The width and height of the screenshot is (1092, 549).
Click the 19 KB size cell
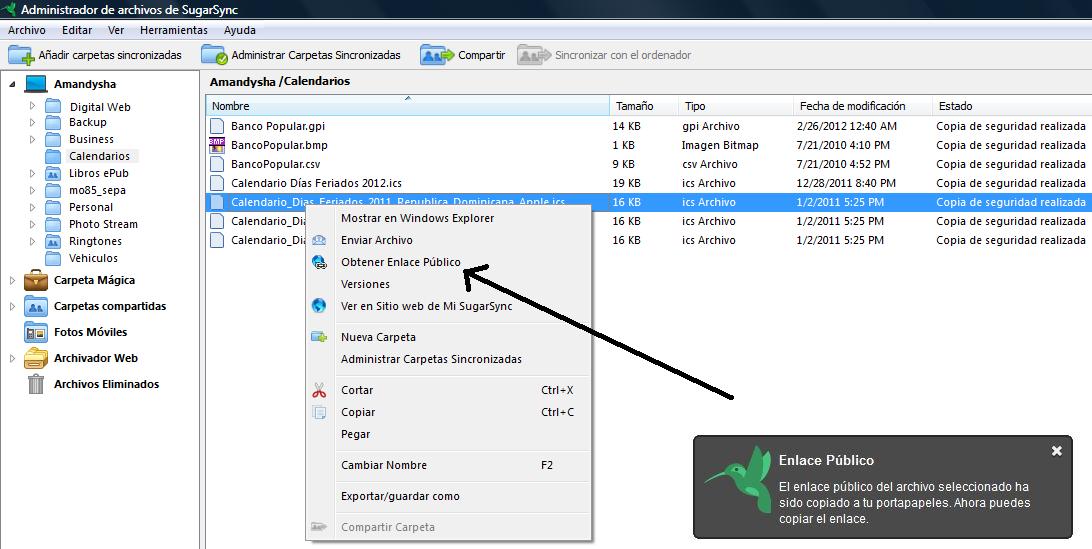626,183
